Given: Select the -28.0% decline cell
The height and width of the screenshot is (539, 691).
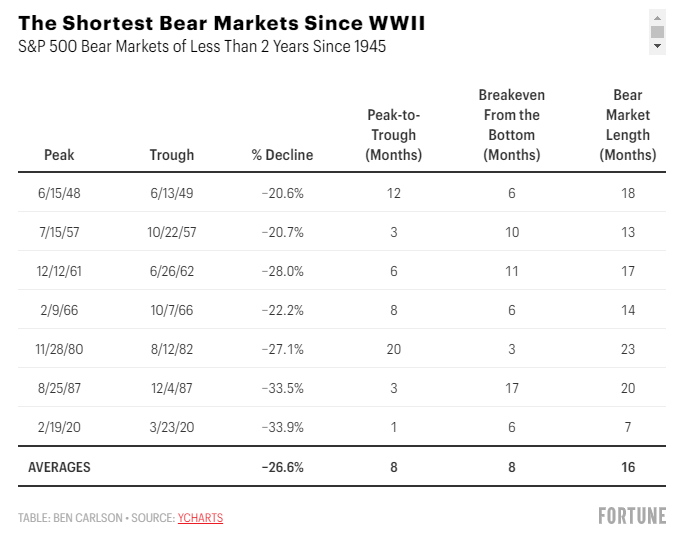Looking at the screenshot, I should point(282,271).
